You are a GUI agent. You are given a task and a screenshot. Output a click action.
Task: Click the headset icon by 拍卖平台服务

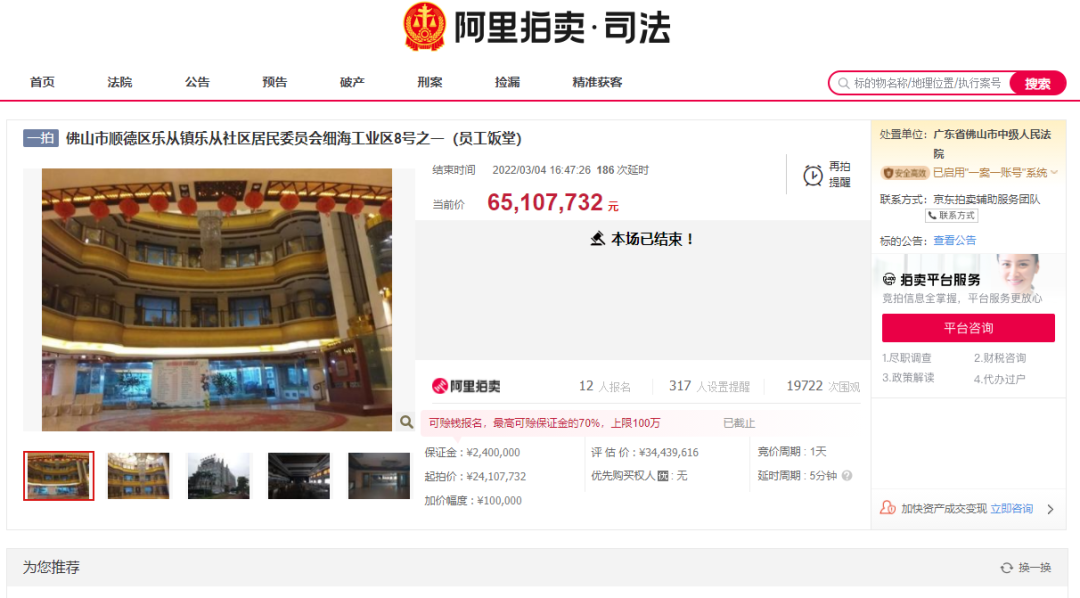(889, 280)
